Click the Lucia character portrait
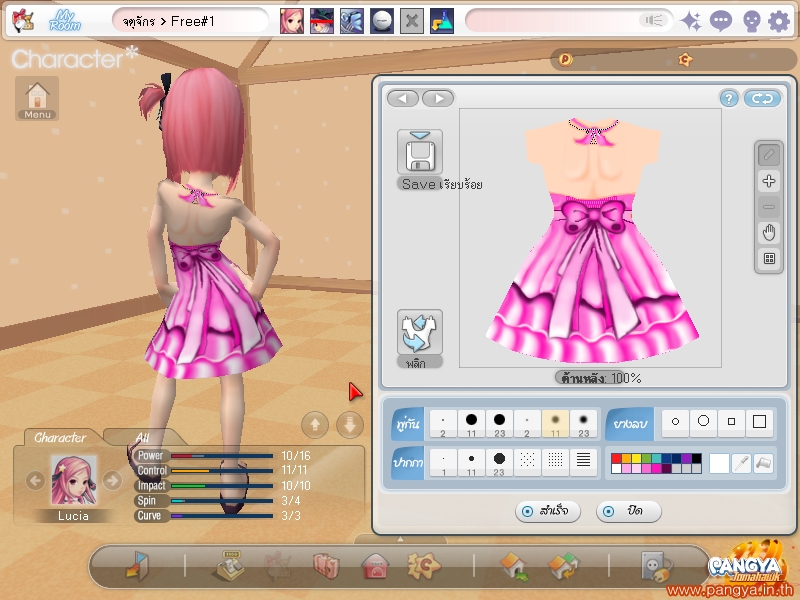Screen dimensions: 800x600 click(73, 481)
